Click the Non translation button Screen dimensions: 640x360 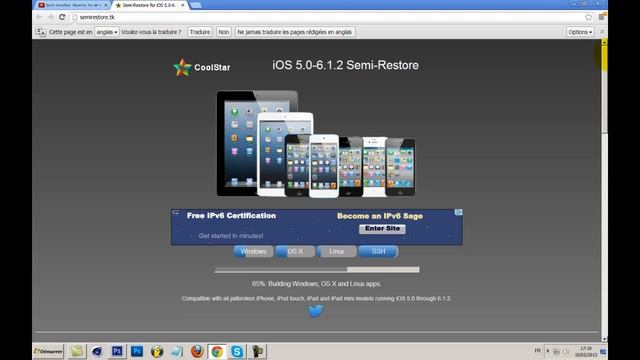pyautogui.click(x=224, y=32)
